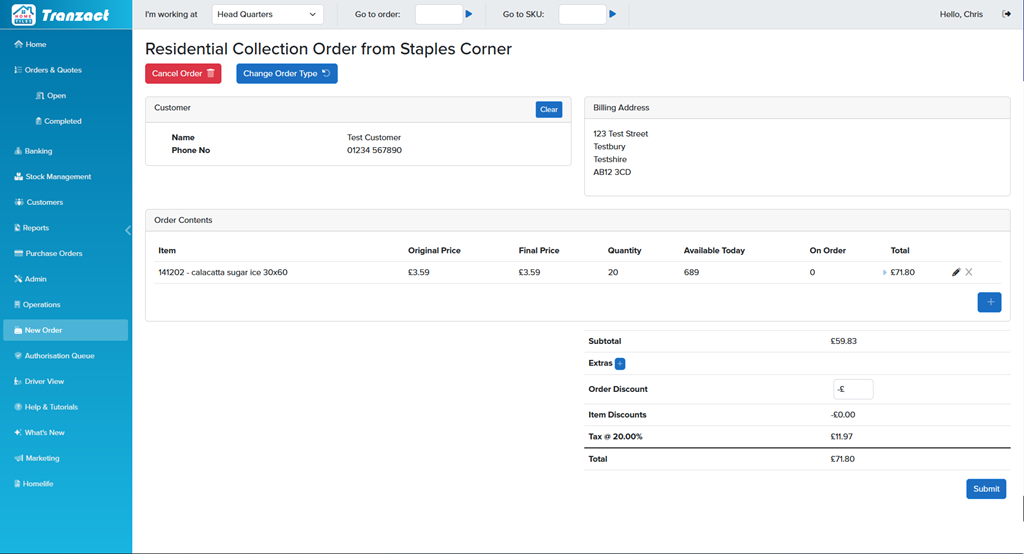Open Purchase Orders from sidebar
This screenshot has height=554, width=1024.
[55, 254]
